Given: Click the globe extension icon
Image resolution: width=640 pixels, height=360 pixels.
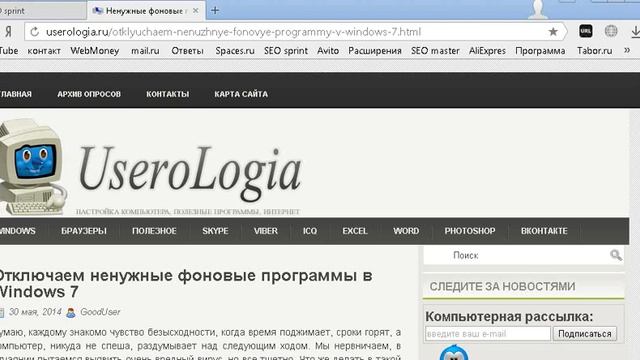Looking at the screenshot, I should click(611, 31).
